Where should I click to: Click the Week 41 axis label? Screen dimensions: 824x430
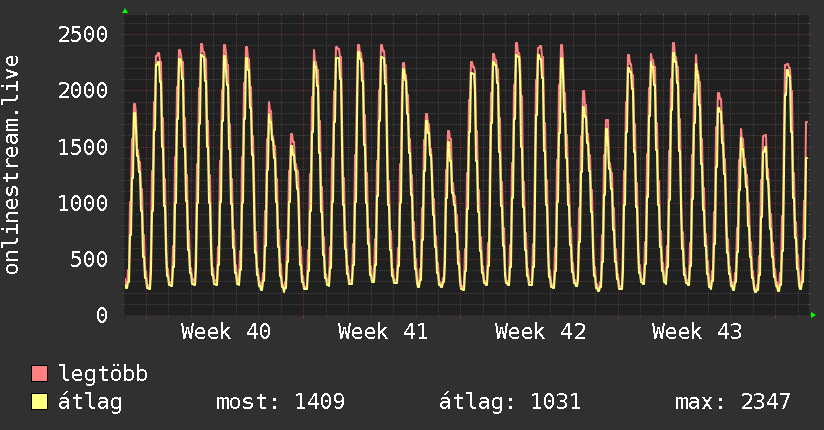[x=383, y=332]
